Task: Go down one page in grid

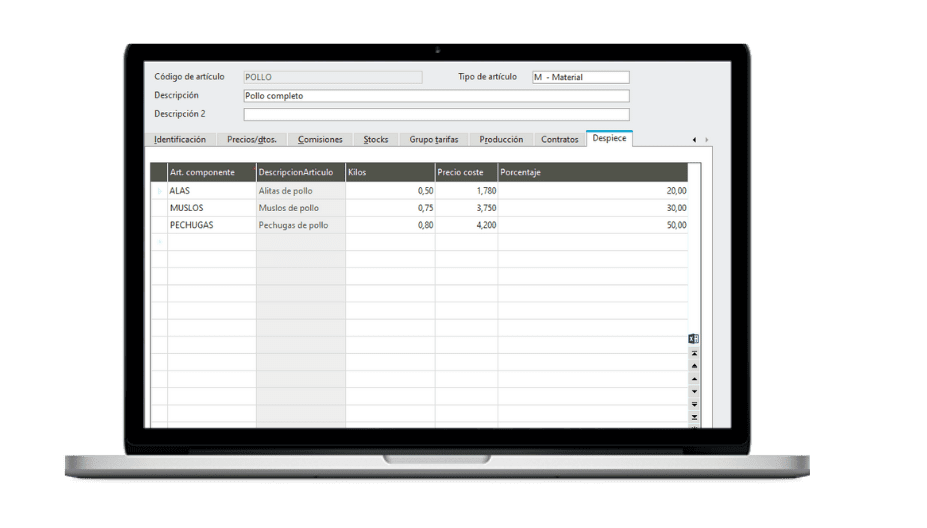Action: point(694,404)
